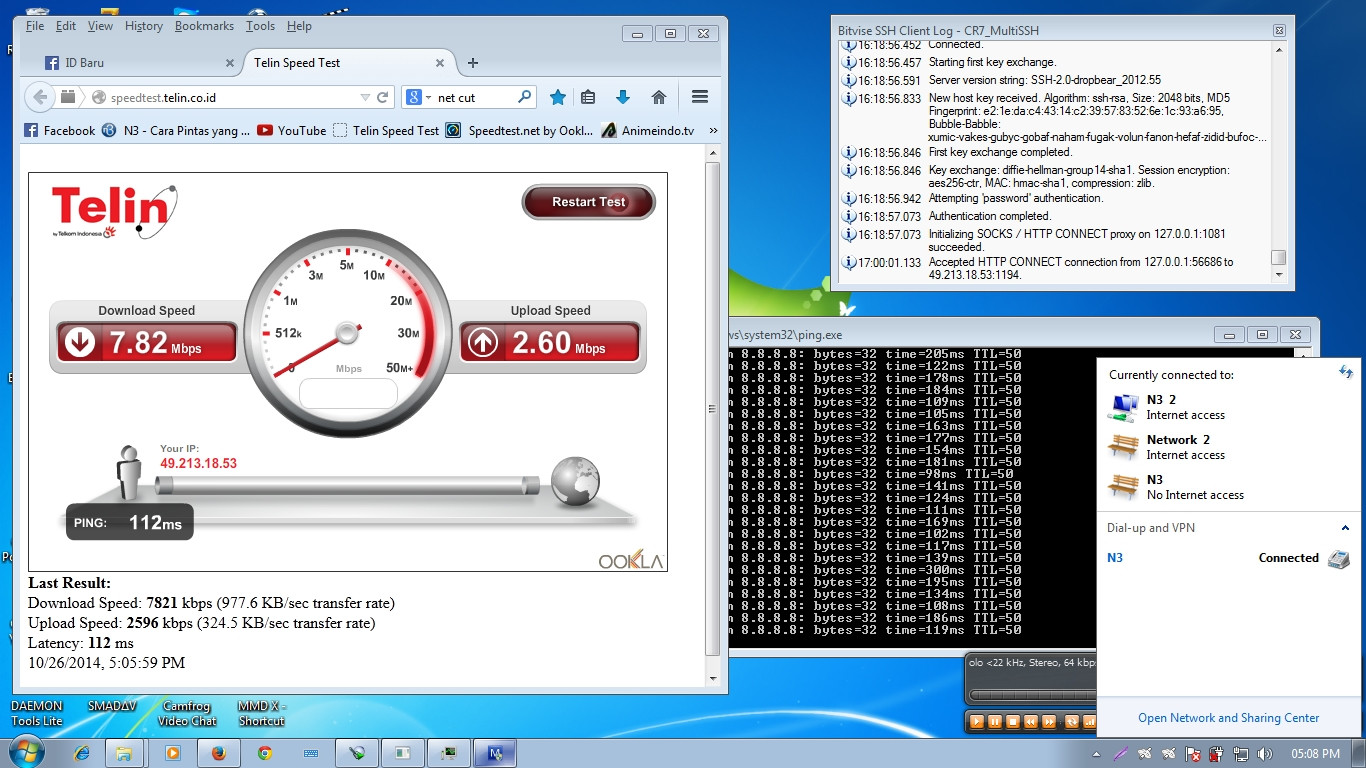Launch Windows Media Player from taskbar

coord(172,753)
